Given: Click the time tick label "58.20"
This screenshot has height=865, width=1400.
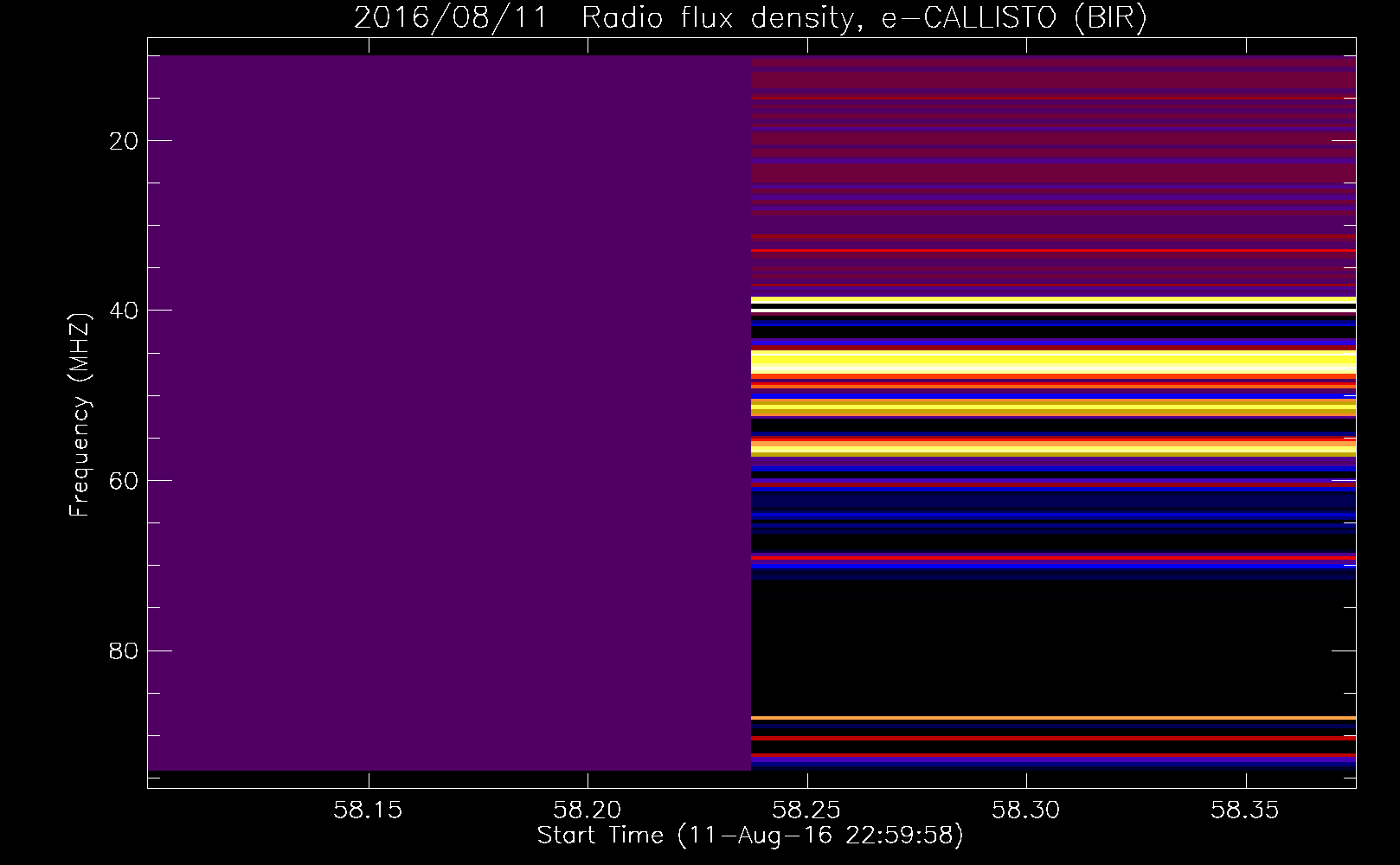Looking at the screenshot, I should [588, 811].
